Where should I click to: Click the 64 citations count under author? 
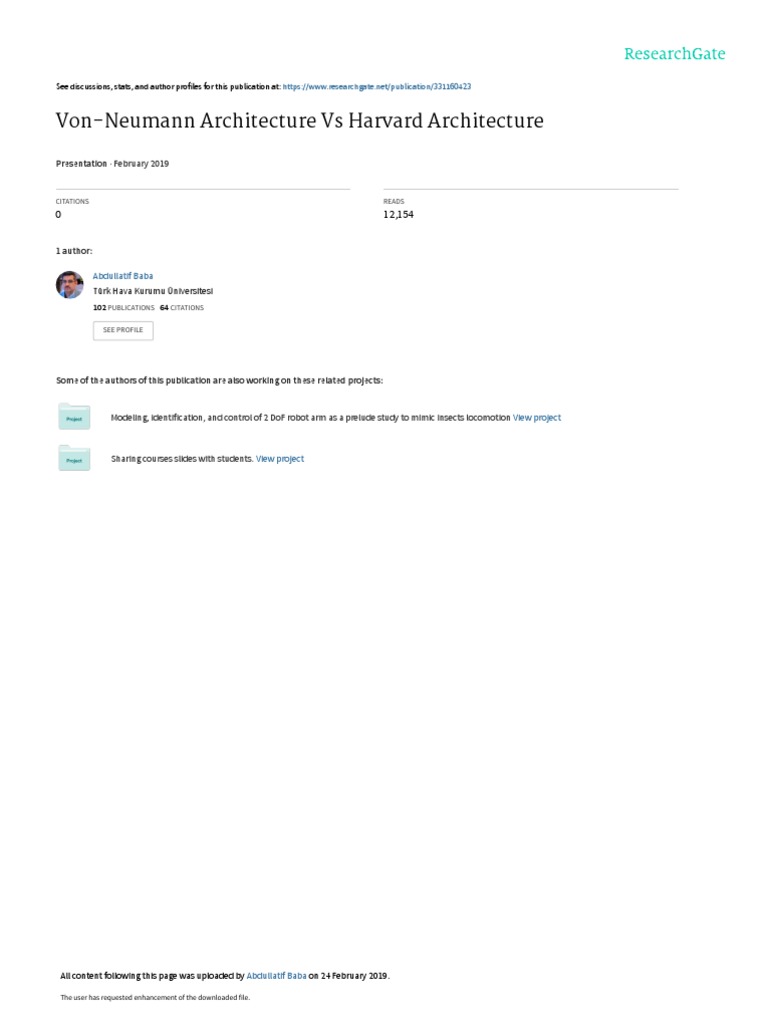pos(182,308)
